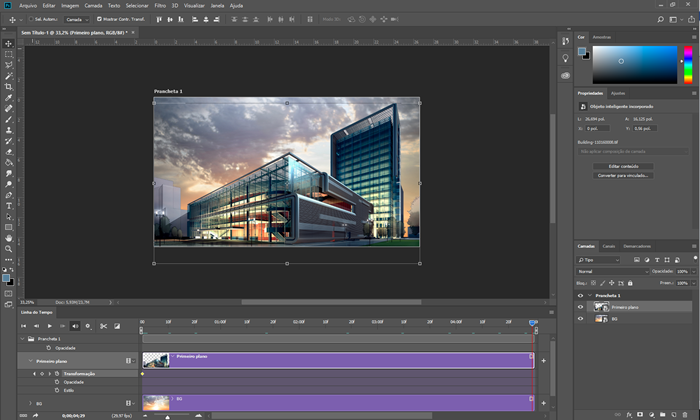Add layer style with fx icon
This screenshot has height=420, width=700.
[629, 415]
